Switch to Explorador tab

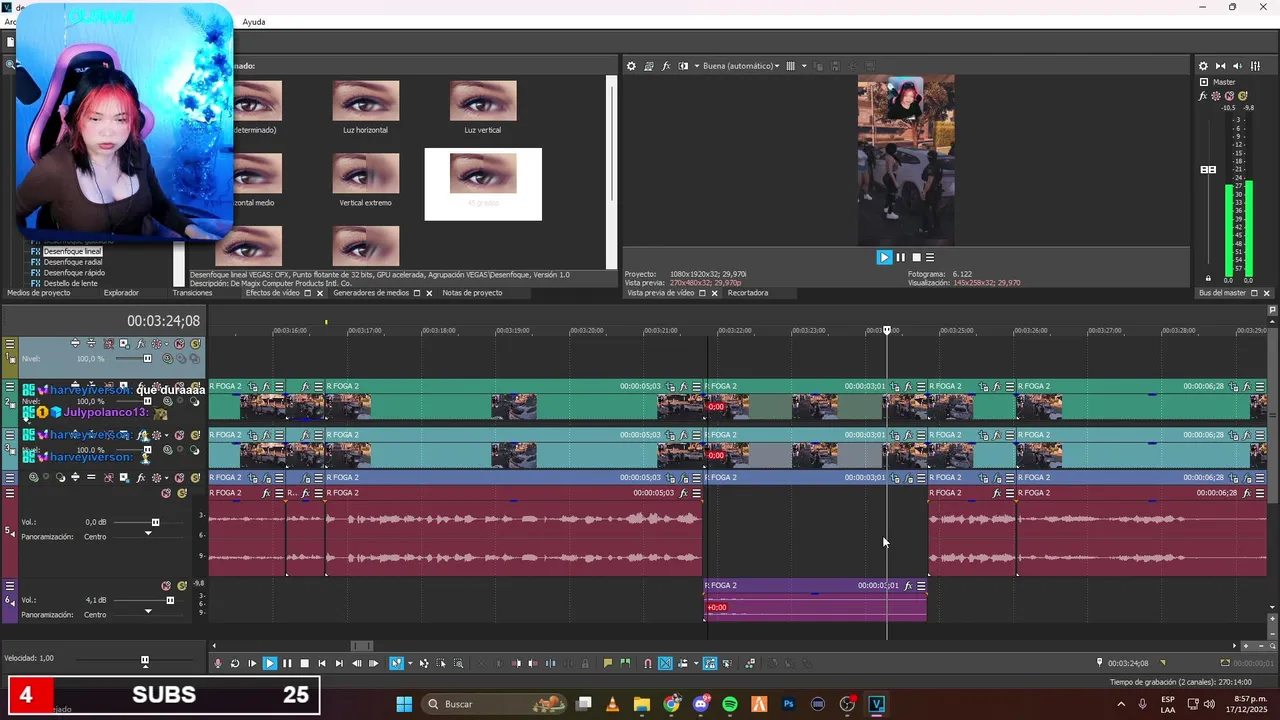tap(121, 293)
